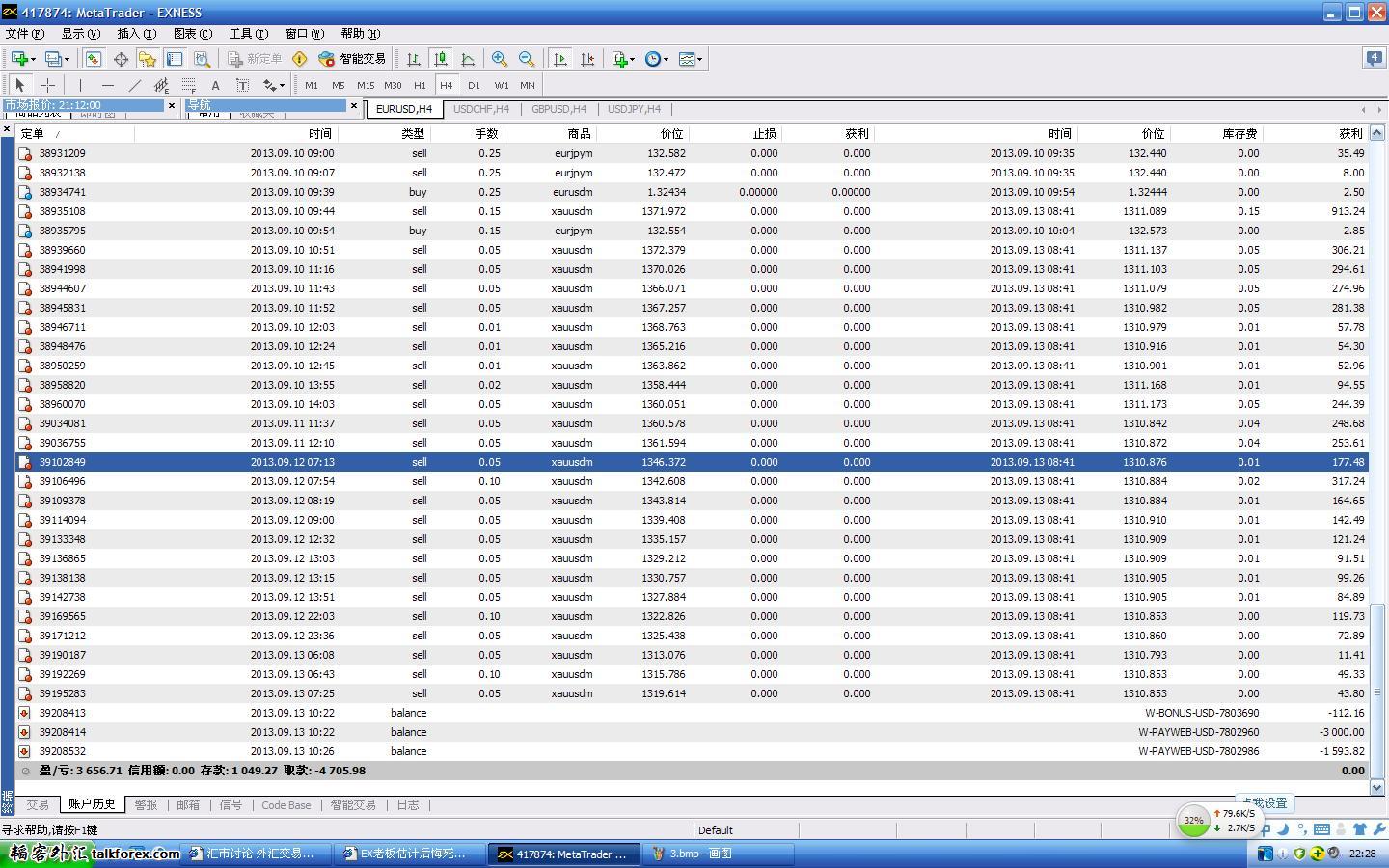Open the arrows objects dropdown
The width and height of the screenshot is (1389, 868).
[x=274, y=85]
